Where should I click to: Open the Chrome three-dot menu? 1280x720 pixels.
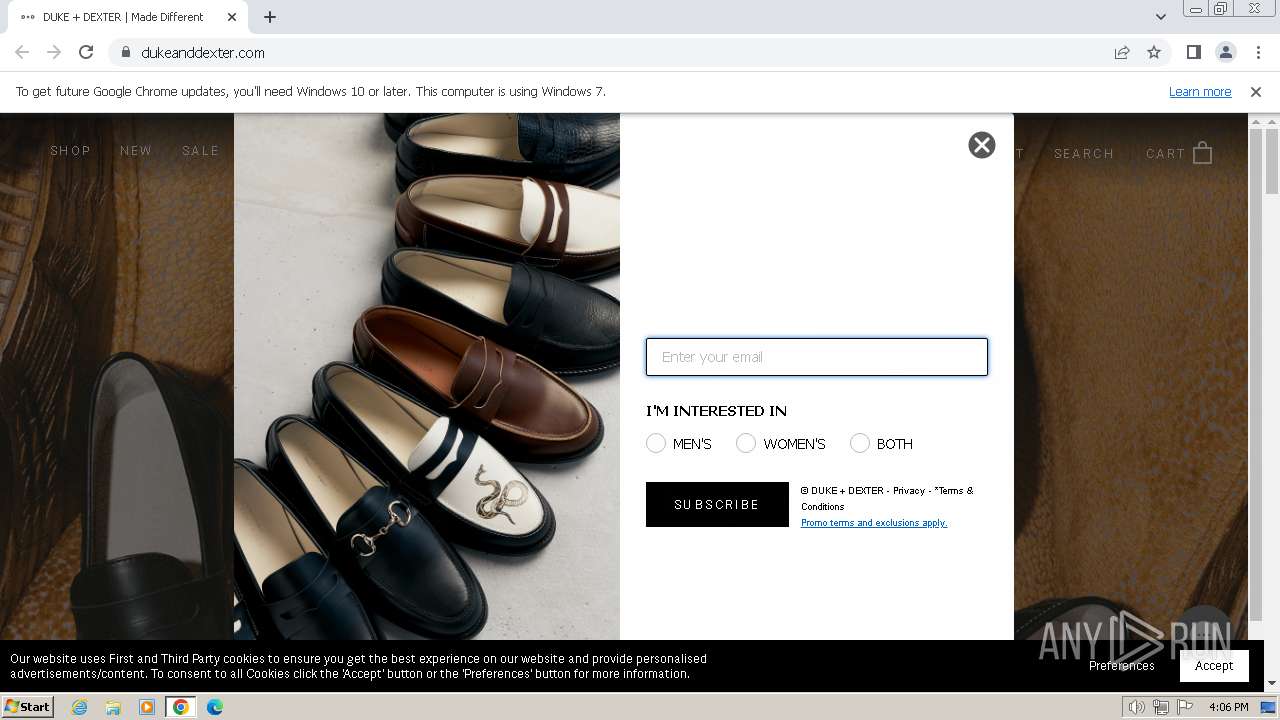(x=1257, y=53)
